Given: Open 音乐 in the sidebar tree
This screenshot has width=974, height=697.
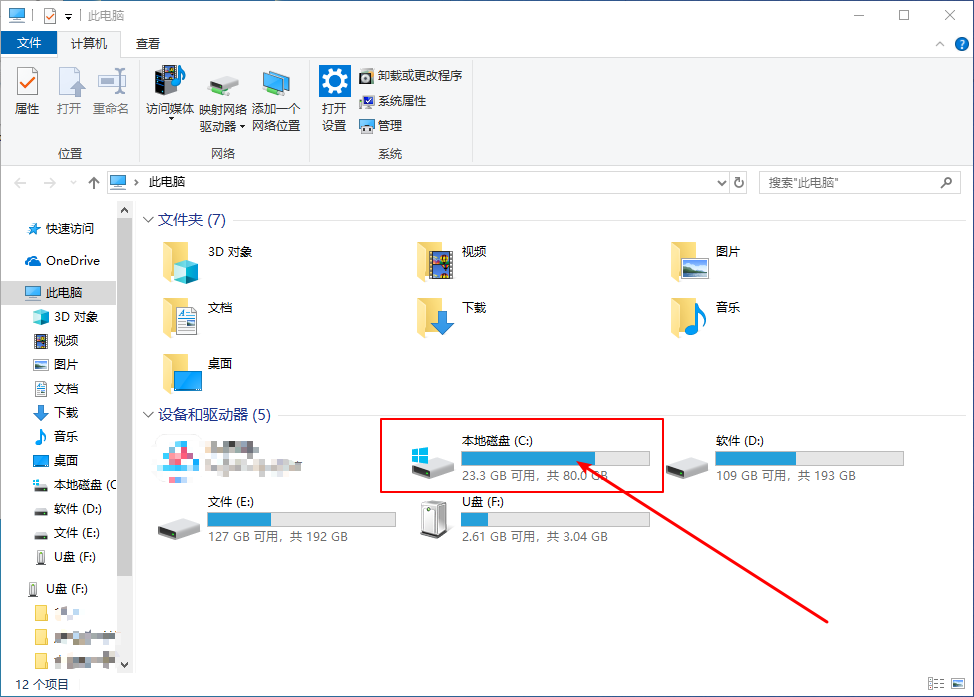Looking at the screenshot, I should [56, 437].
